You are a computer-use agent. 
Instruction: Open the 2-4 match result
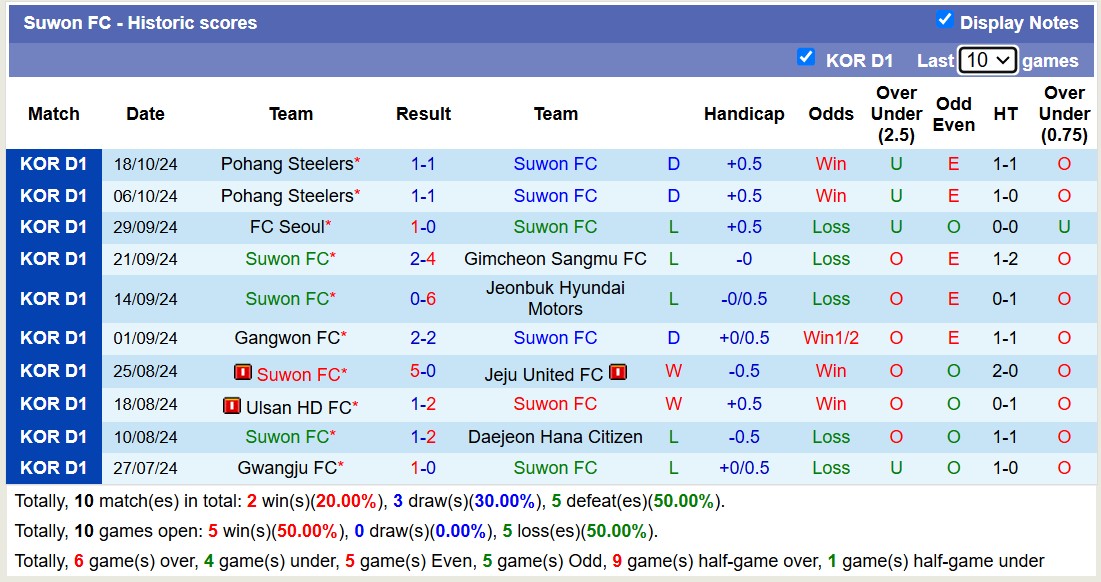(x=423, y=259)
